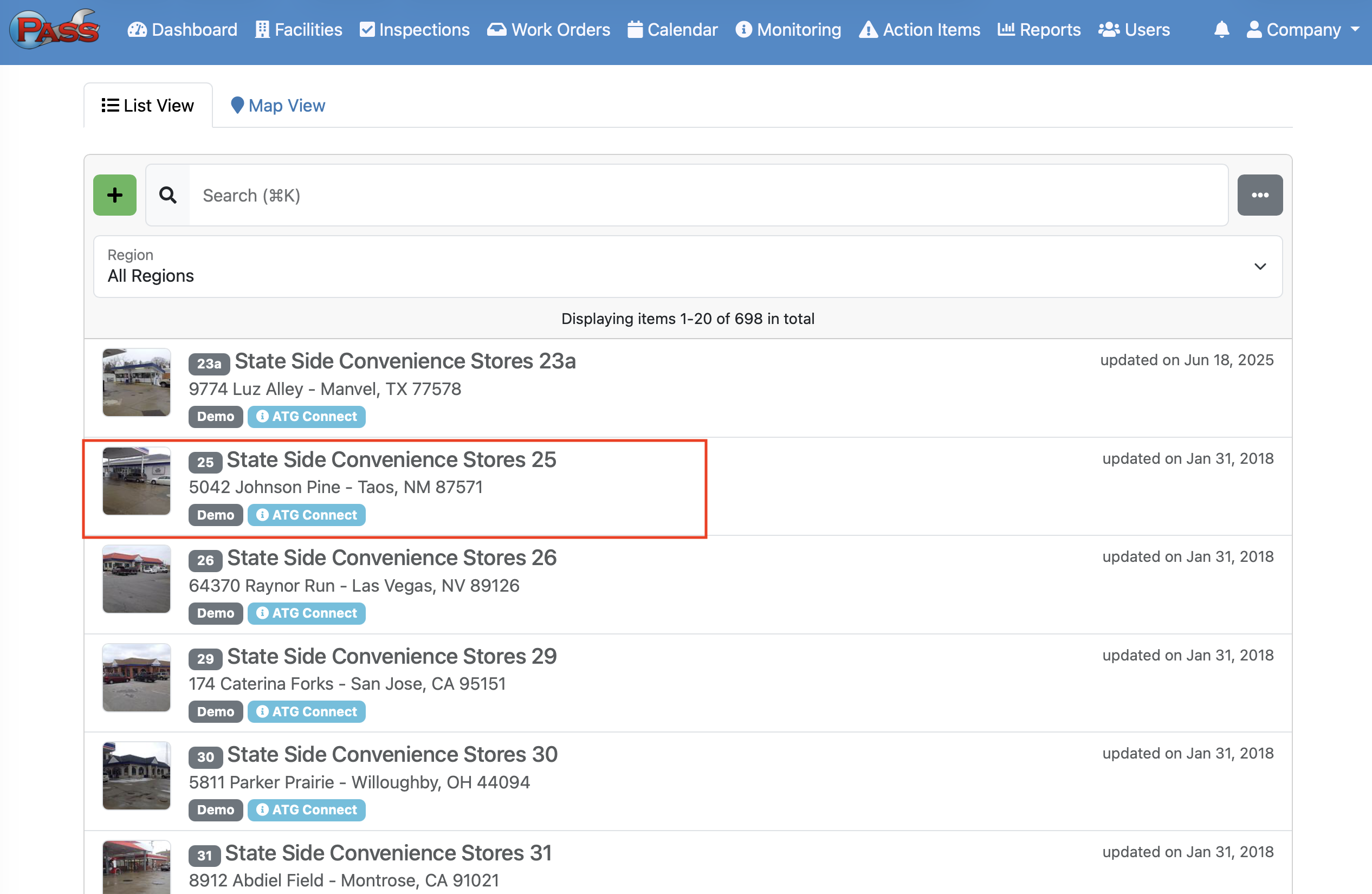
Task: Click the Region dropdown chevron arrow
Action: pos(1260,267)
